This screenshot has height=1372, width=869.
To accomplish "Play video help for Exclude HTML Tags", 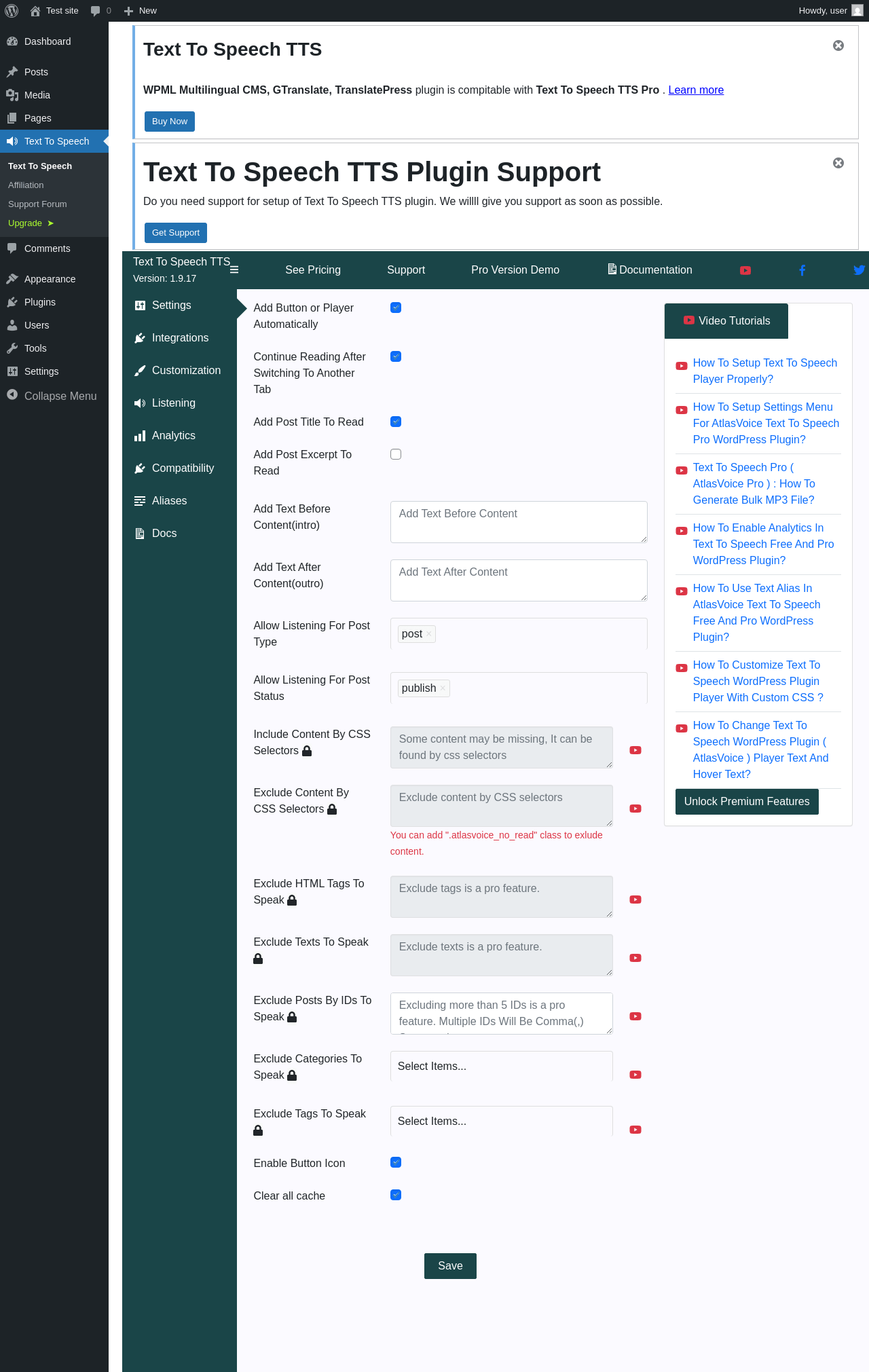I will [x=635, y=900].
